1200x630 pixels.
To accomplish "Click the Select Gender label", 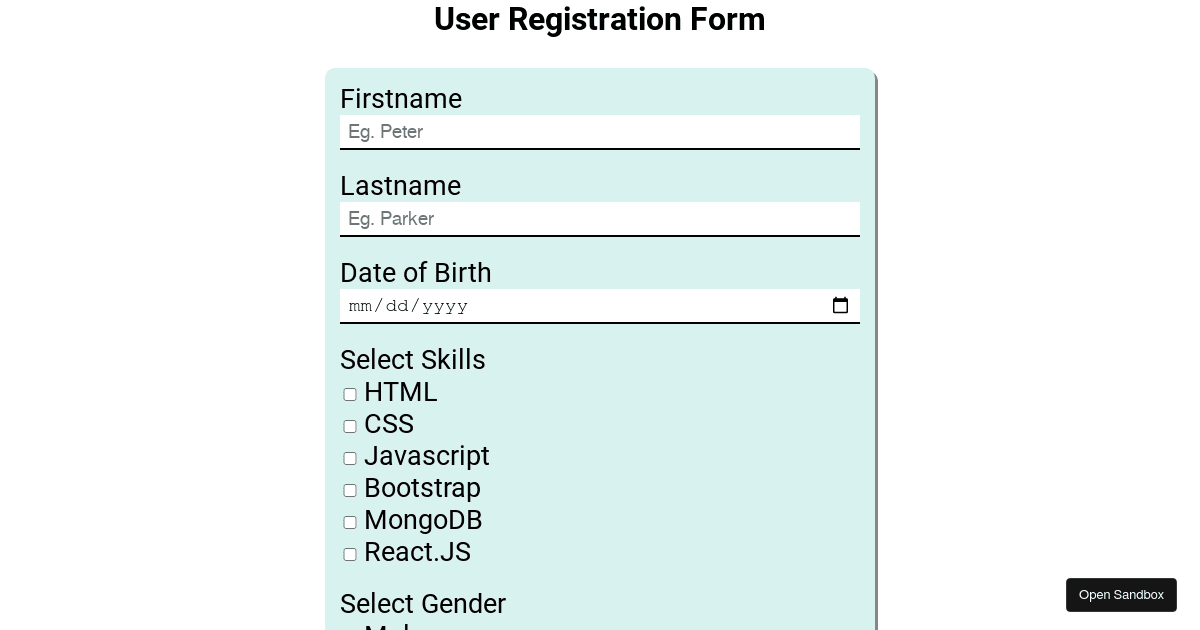I will coord(423,604).
